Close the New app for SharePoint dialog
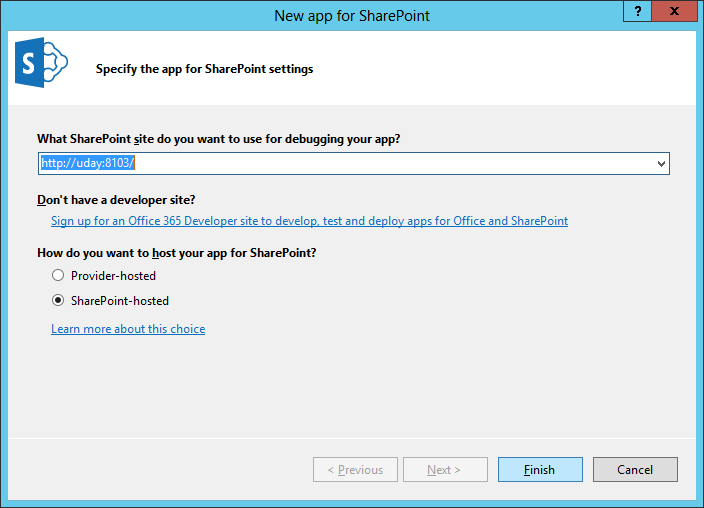The image size is (704, 508). (674, 11)
